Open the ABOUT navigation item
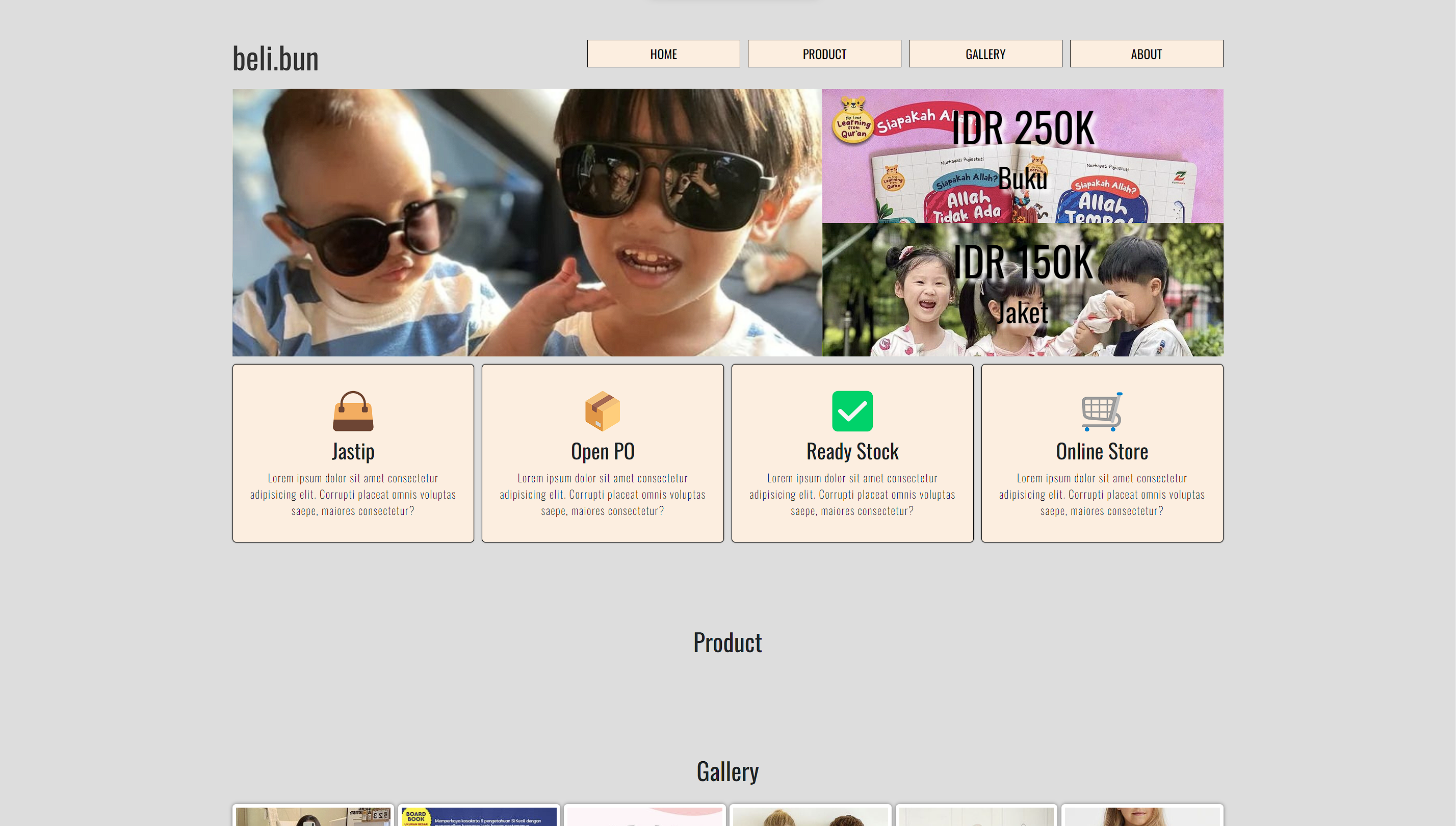Screen dimensions: 1456x826 [1147, 54]
